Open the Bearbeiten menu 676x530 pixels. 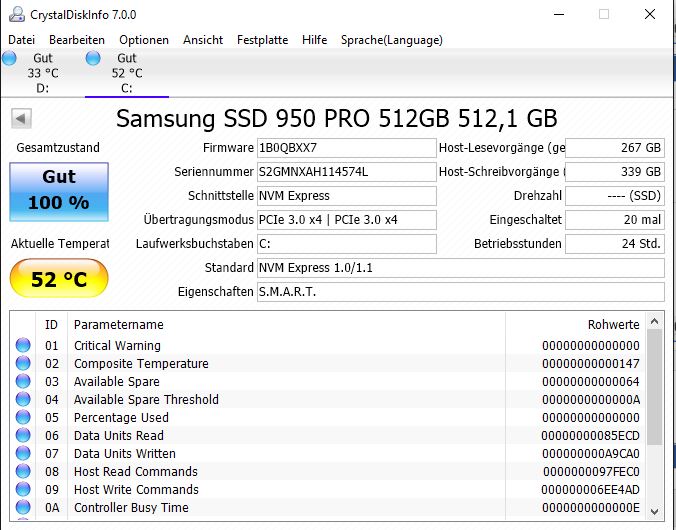(77, 40)
